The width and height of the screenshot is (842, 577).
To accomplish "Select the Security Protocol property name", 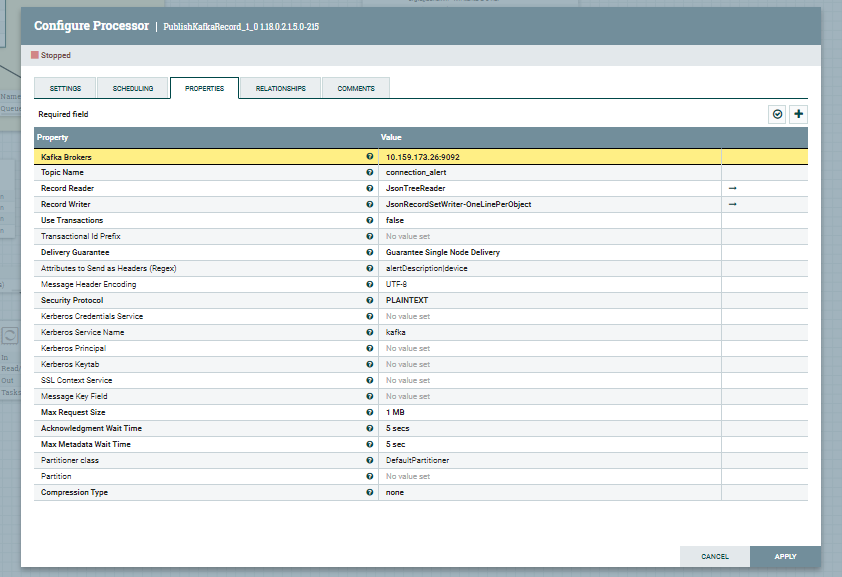I will point(72,300).
